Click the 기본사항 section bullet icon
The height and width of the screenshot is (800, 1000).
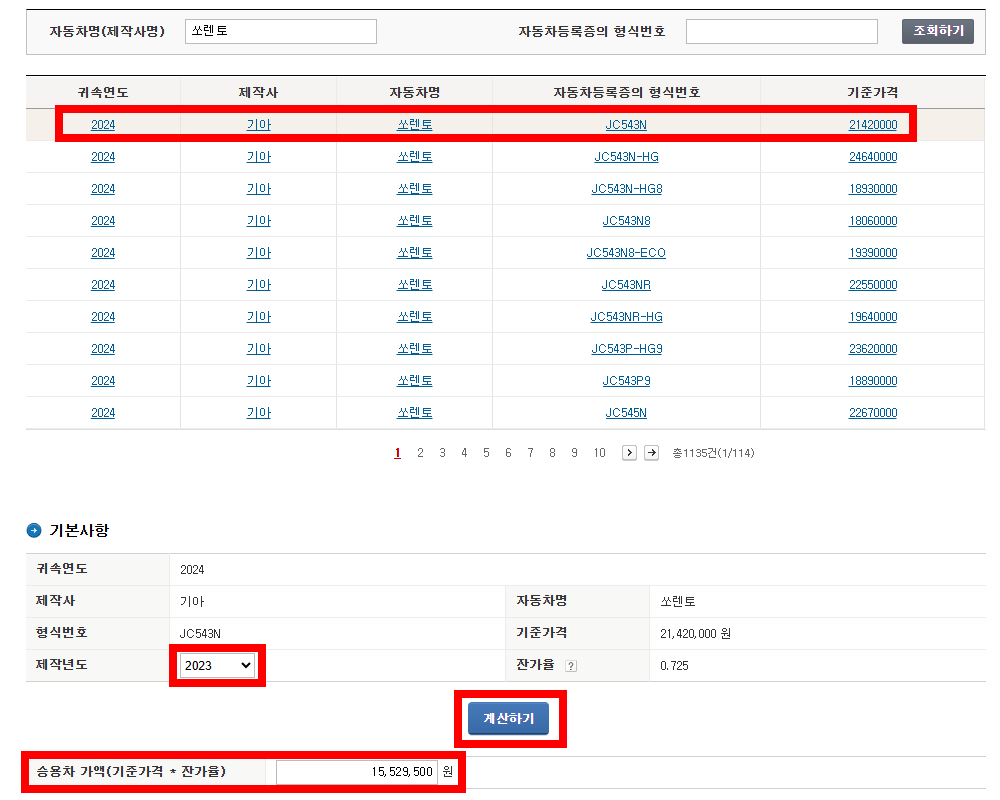click(x=34, y=530)
